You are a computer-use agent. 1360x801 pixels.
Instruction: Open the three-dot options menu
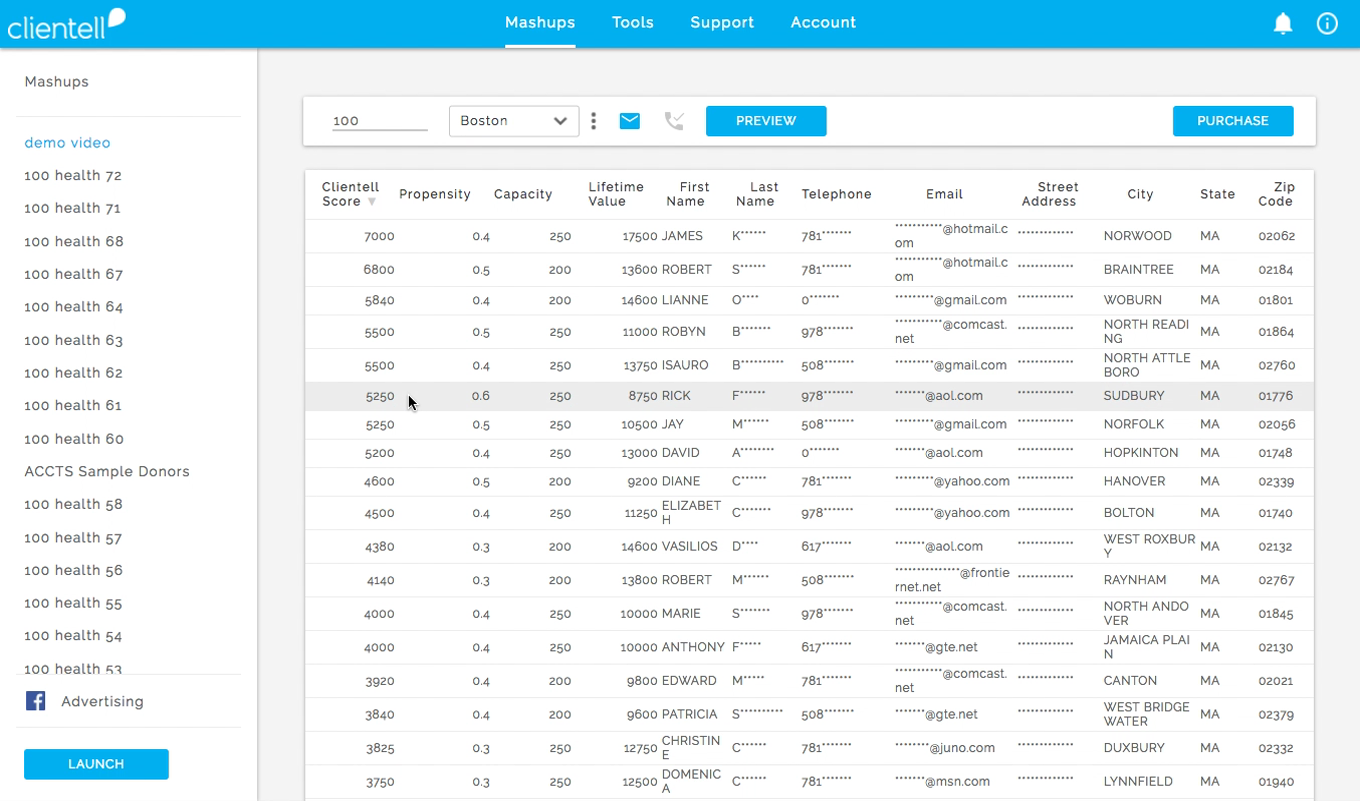coord(594,121)
